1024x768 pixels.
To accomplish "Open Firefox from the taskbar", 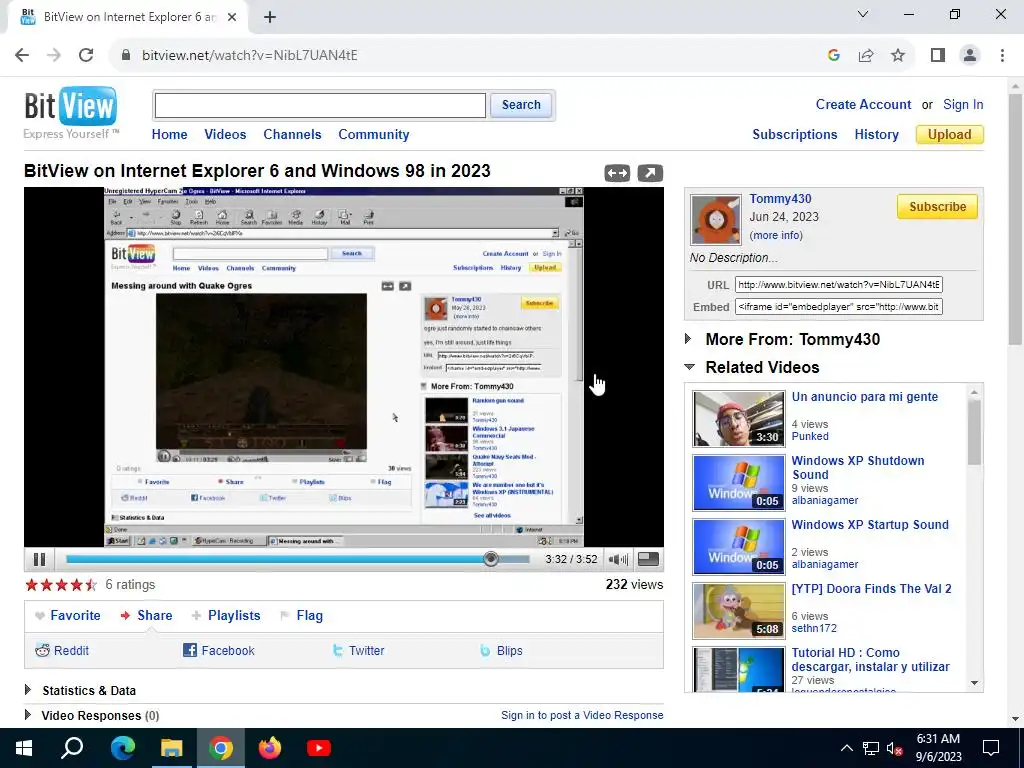I will click(x=270, y=748).
